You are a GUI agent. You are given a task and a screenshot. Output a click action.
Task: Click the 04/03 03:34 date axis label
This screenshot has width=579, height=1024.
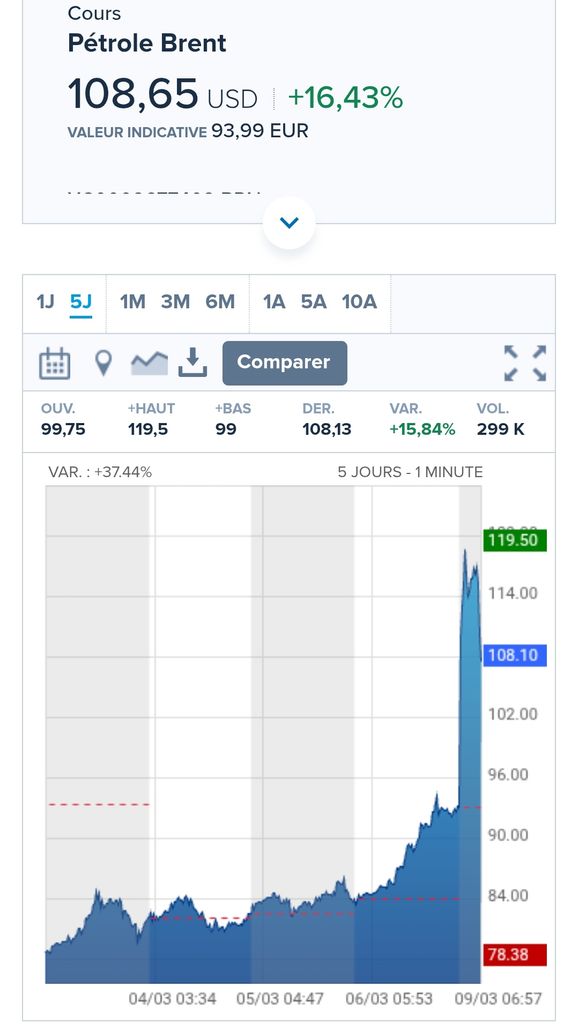(172, 999)
